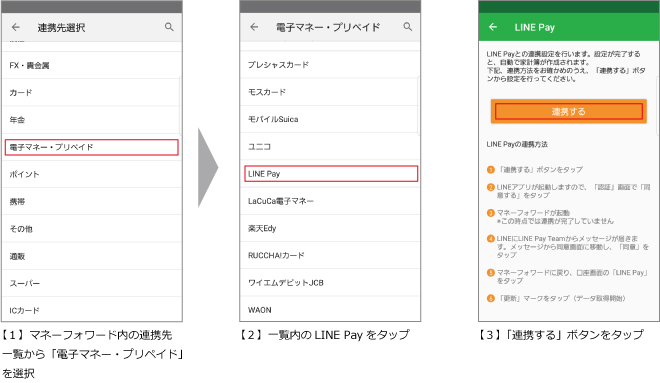The width and height of the screenshot is (660, 383).
Task: Choose 楽天Edy from list
Action: 330,228
